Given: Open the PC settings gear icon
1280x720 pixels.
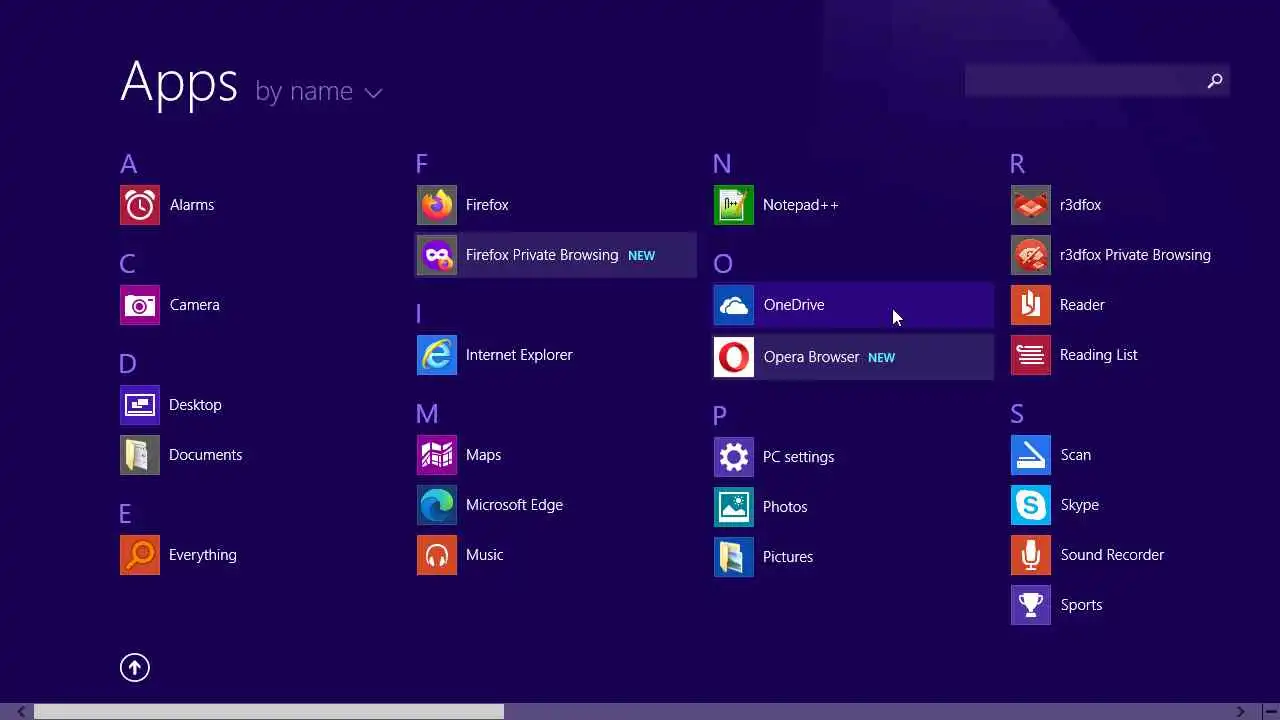Looking at the screenshot, I should (734, 457).
